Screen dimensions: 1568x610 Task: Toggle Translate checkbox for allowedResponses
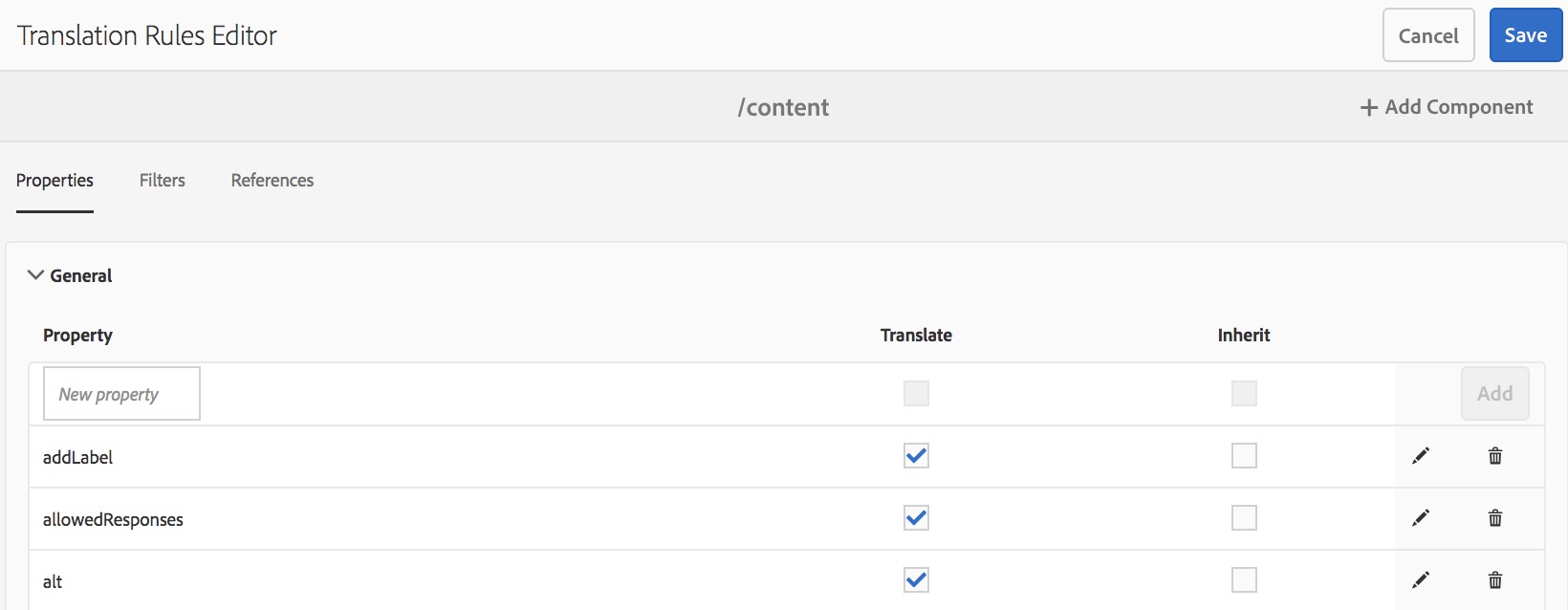(916, 518)
